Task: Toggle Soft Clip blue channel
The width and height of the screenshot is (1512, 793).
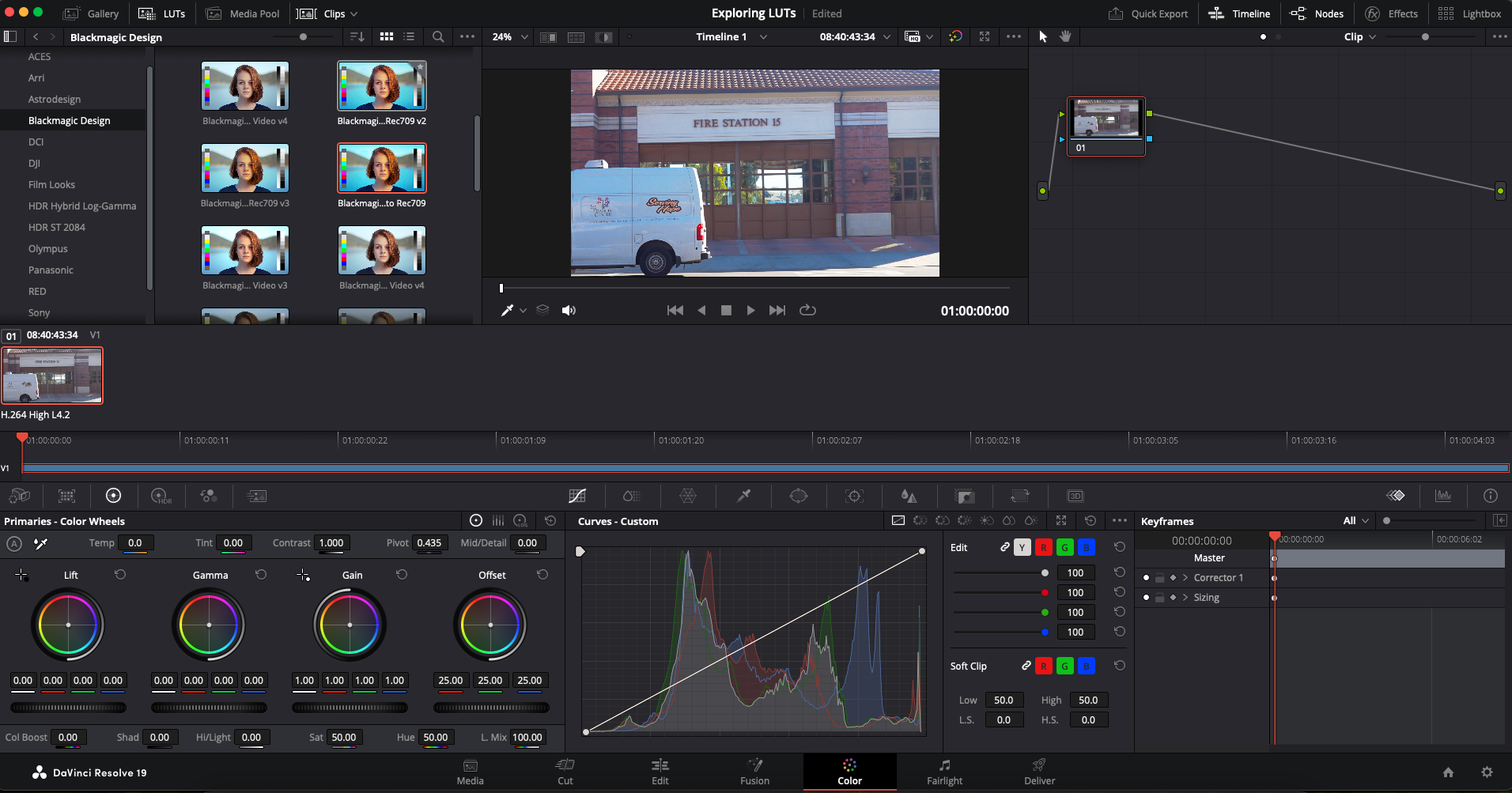Action: click(1087, 666)
